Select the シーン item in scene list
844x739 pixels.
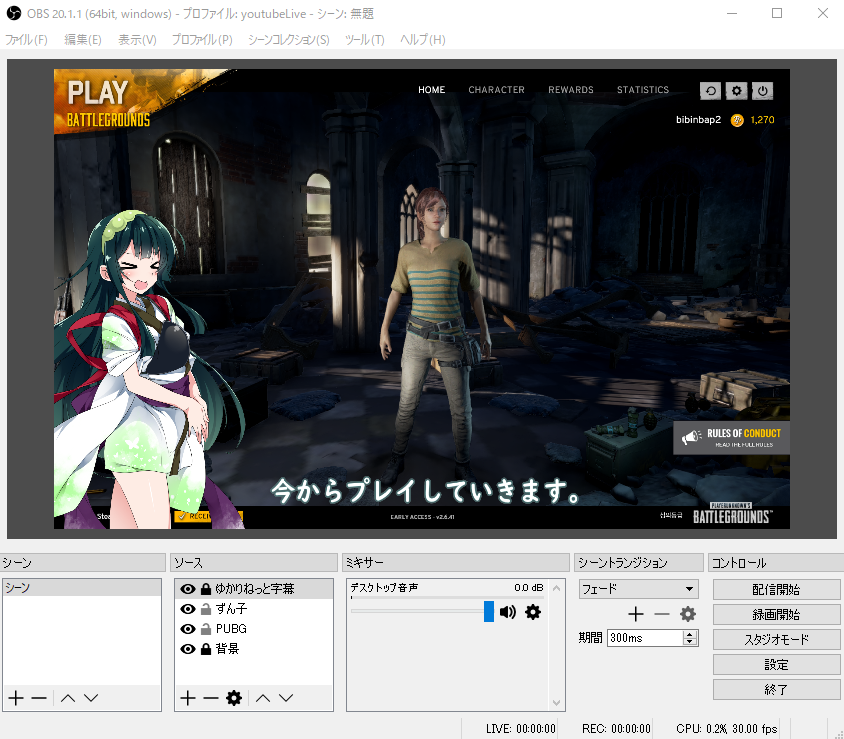82,588
